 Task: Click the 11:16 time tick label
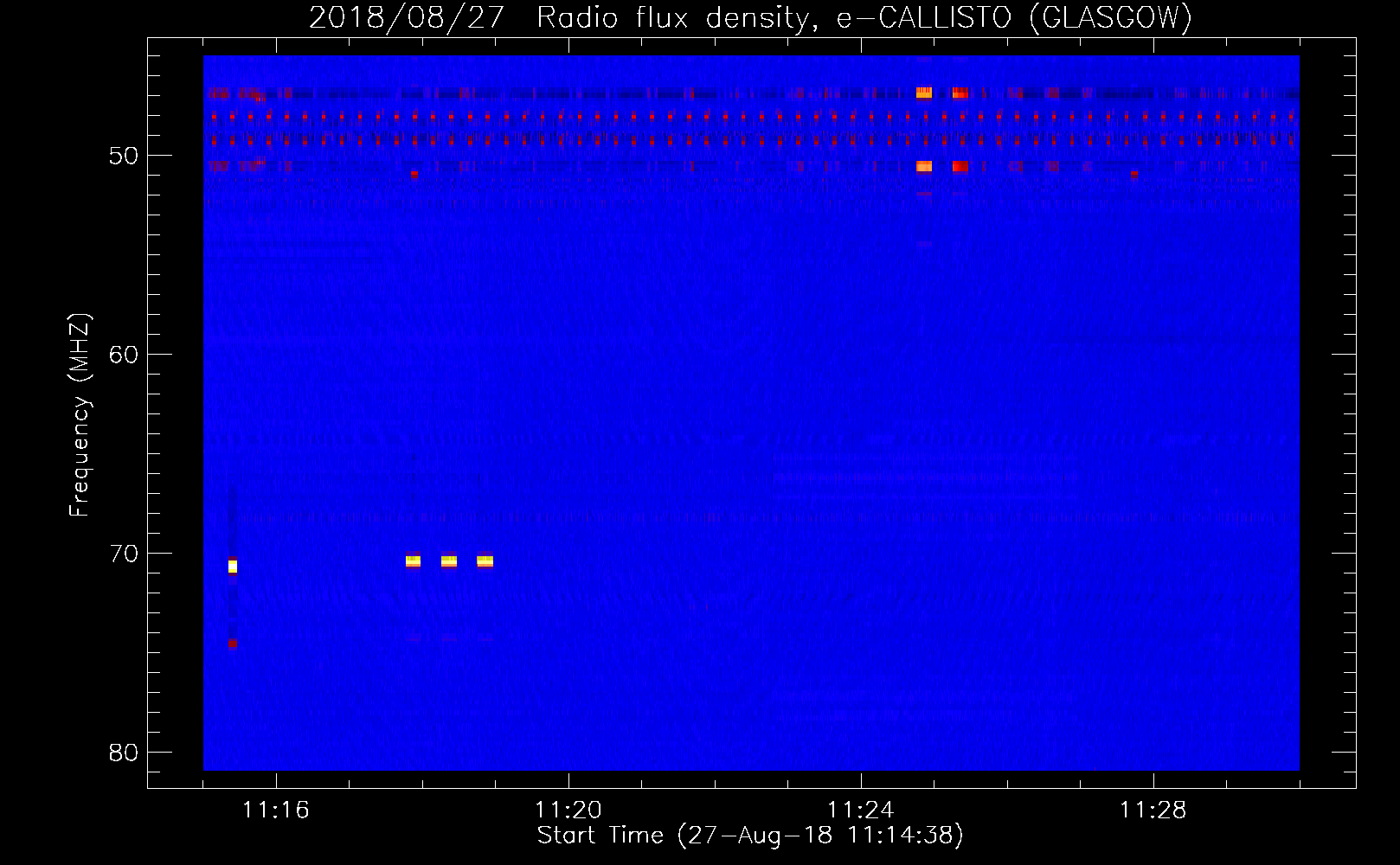point(276,811)
